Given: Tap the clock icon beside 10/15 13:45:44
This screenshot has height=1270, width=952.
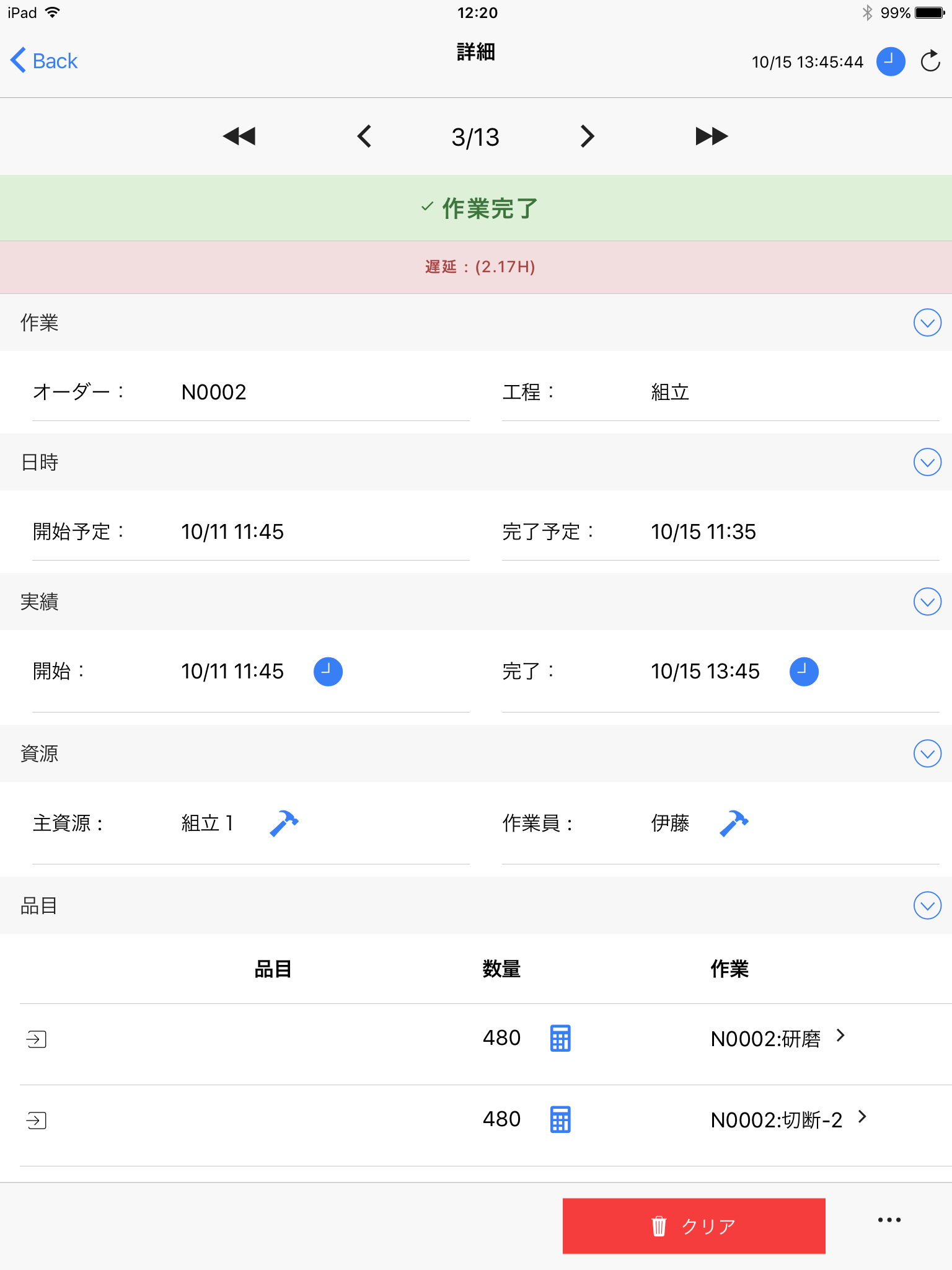Looking at the screenshot, I should [x=891, y=61].
